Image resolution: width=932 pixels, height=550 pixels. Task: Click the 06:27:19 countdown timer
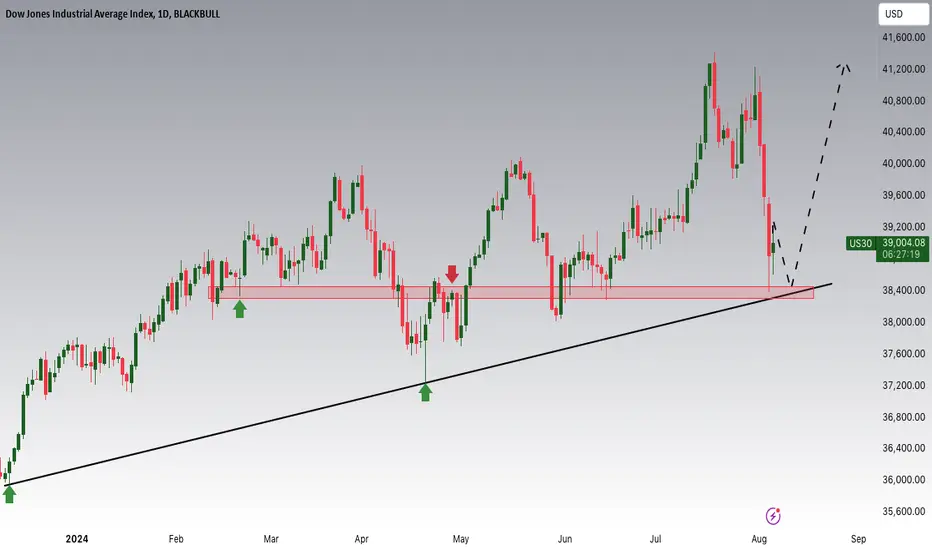(903, 254)
